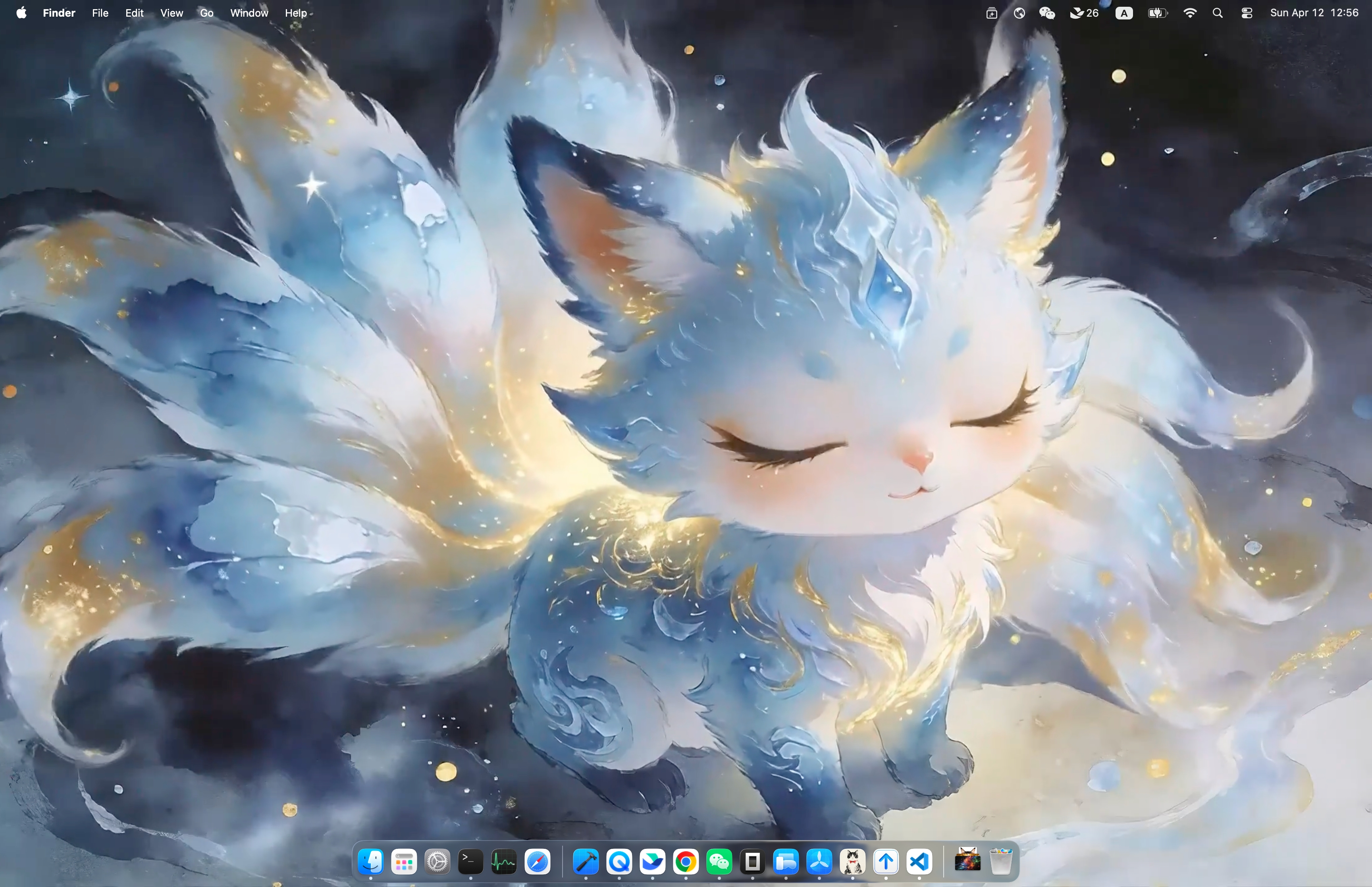The width and height of the screenshot is (1372, 887).
Task: Open the Go menu
Action: [206, 13]
